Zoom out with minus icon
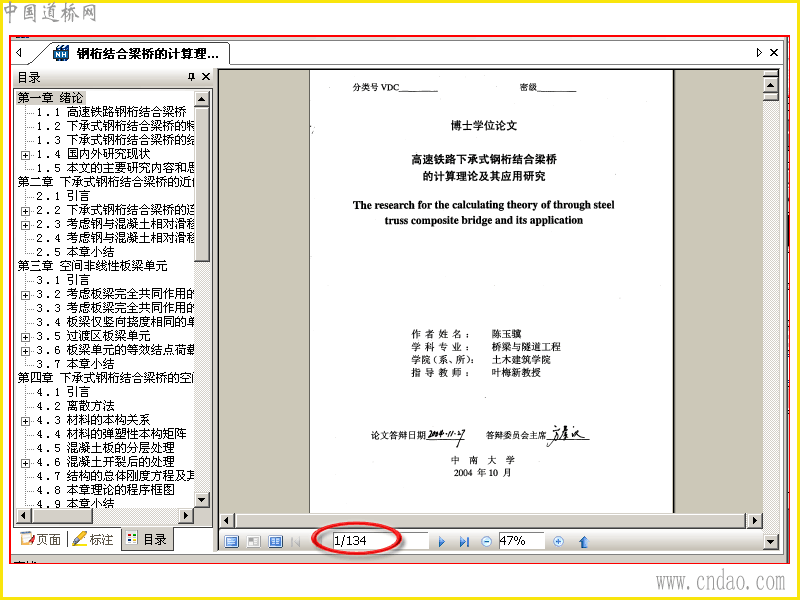800x600 pixels. point(487,541)
